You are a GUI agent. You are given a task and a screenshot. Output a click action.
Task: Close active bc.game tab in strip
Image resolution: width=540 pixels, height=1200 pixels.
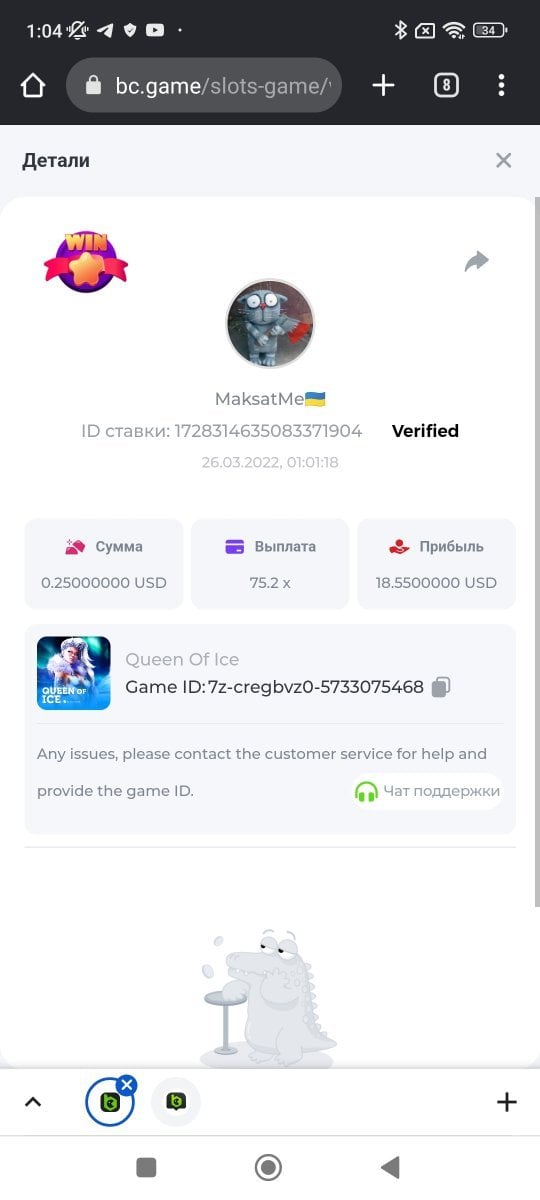click(126, 1085)
